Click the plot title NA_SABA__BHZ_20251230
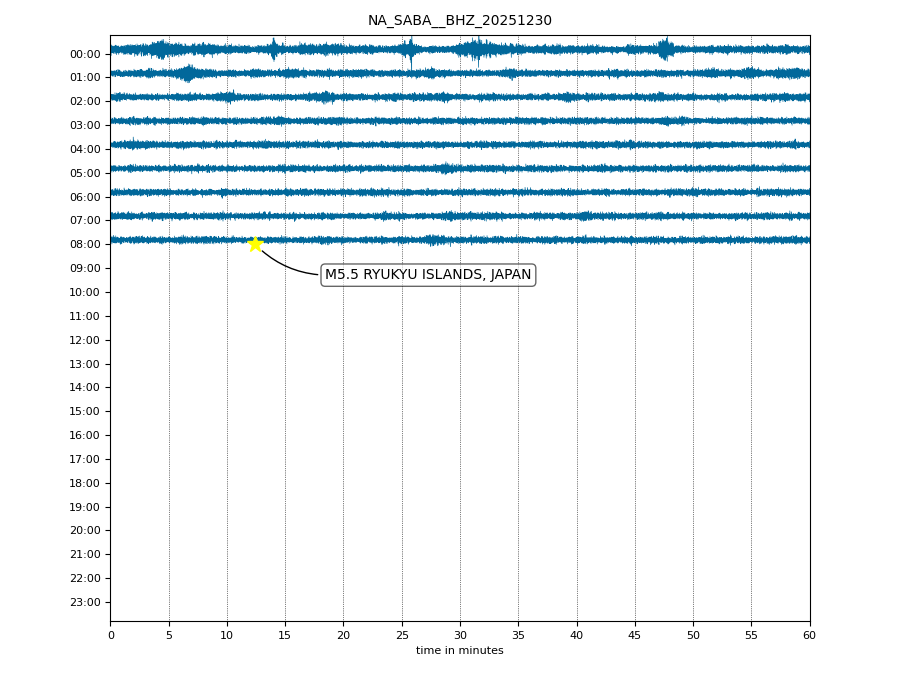The width and height of the screenshot is (919, 690). [x=459, y=21]
